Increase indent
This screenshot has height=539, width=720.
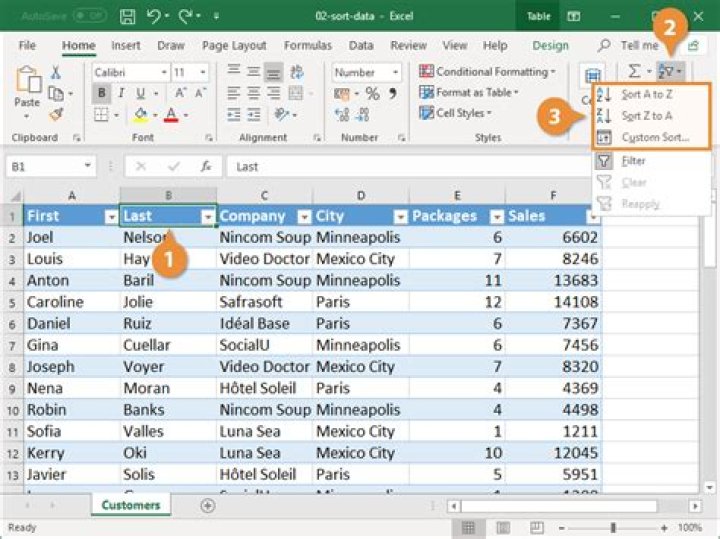pyautogui.click(x=254, y=115)
